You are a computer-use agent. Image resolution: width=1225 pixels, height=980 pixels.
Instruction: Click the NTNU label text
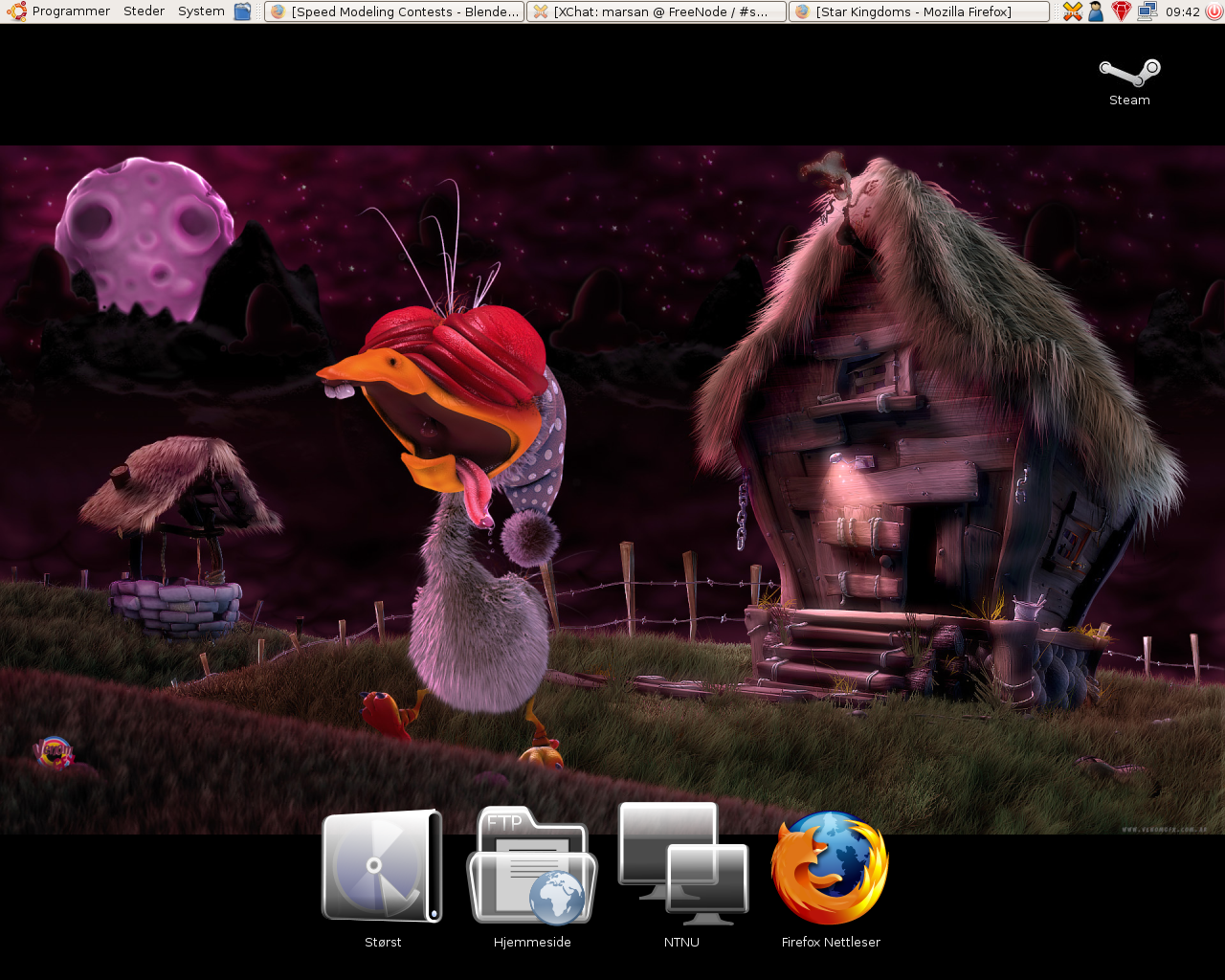coord(681,943)
